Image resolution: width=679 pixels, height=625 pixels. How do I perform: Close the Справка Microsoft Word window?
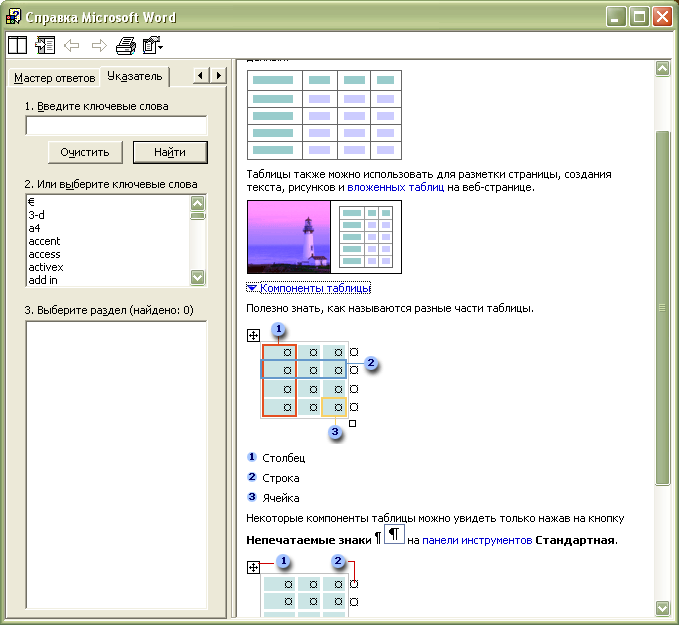(663, 17)
